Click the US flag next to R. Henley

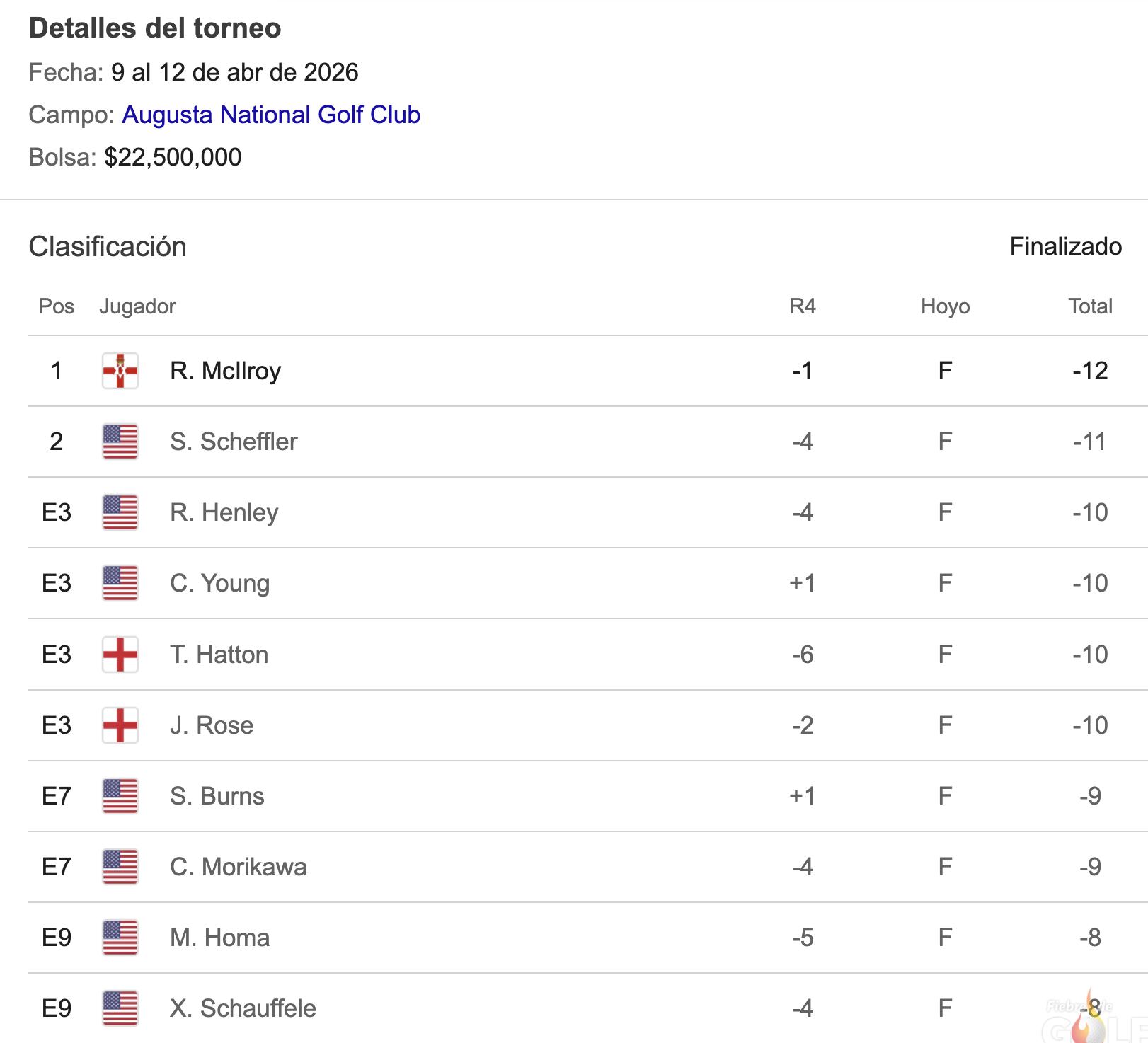tap(120, 512)
